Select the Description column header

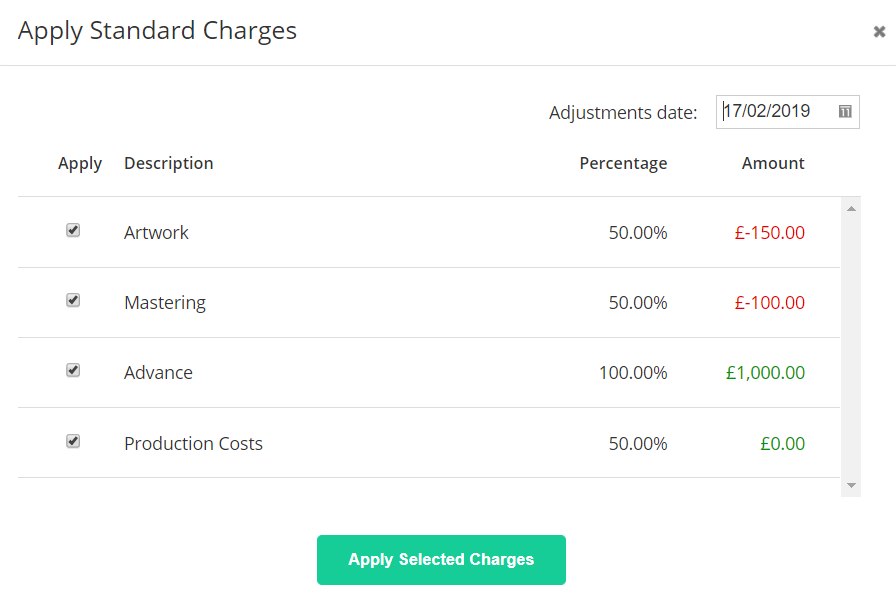(168, 163)
